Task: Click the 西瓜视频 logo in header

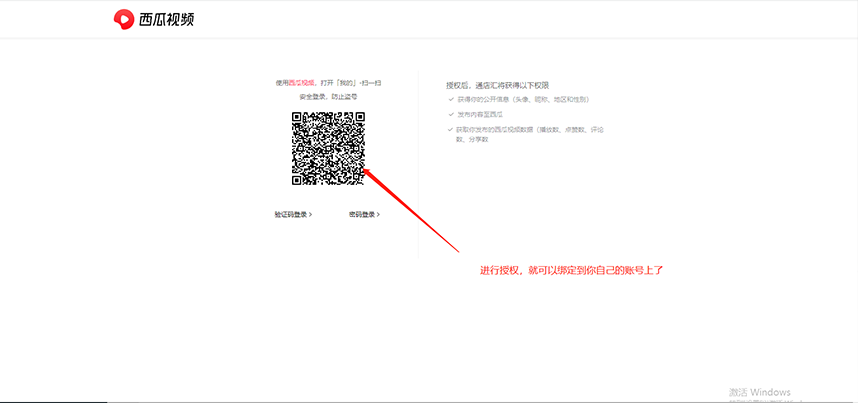Action: [x=154, y=20]
